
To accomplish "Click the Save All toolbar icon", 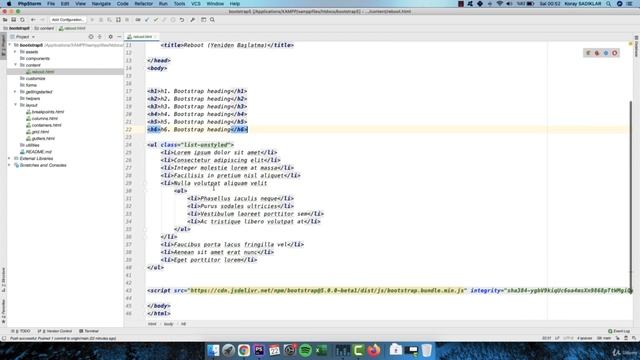I will click(13, 20).
